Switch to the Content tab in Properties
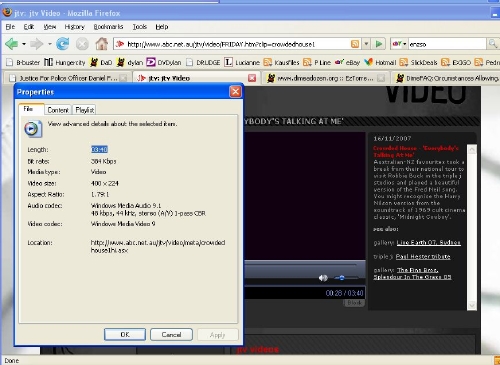500x365 pixels. [58, 110]
